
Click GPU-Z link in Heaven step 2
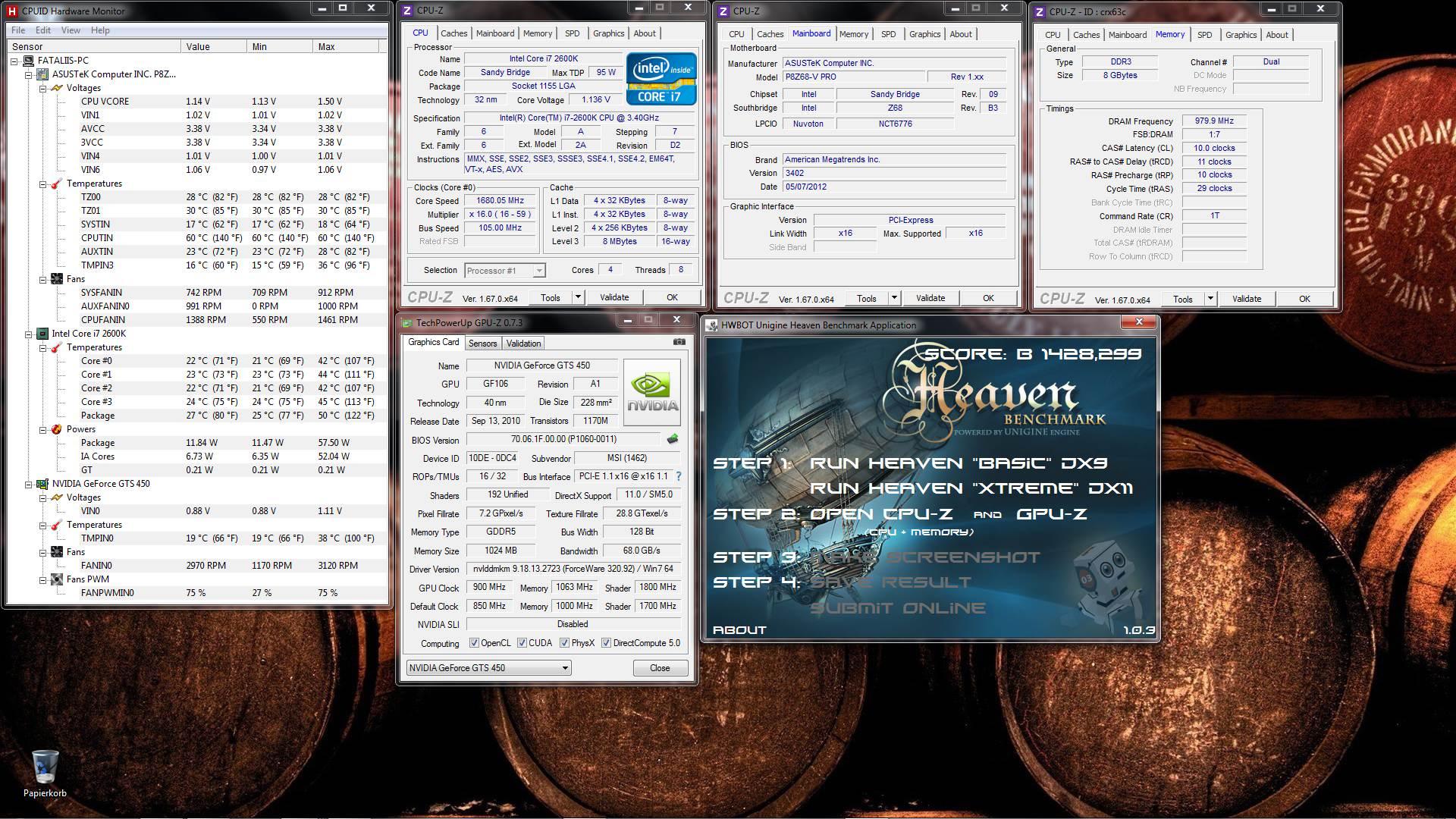coord(1052,514)
